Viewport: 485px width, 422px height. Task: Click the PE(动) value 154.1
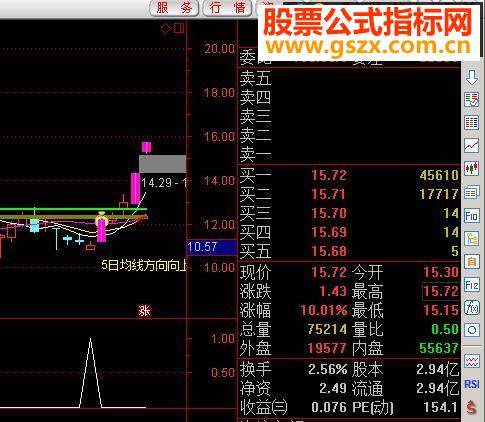pyautogui.click(x=441, y=407)
